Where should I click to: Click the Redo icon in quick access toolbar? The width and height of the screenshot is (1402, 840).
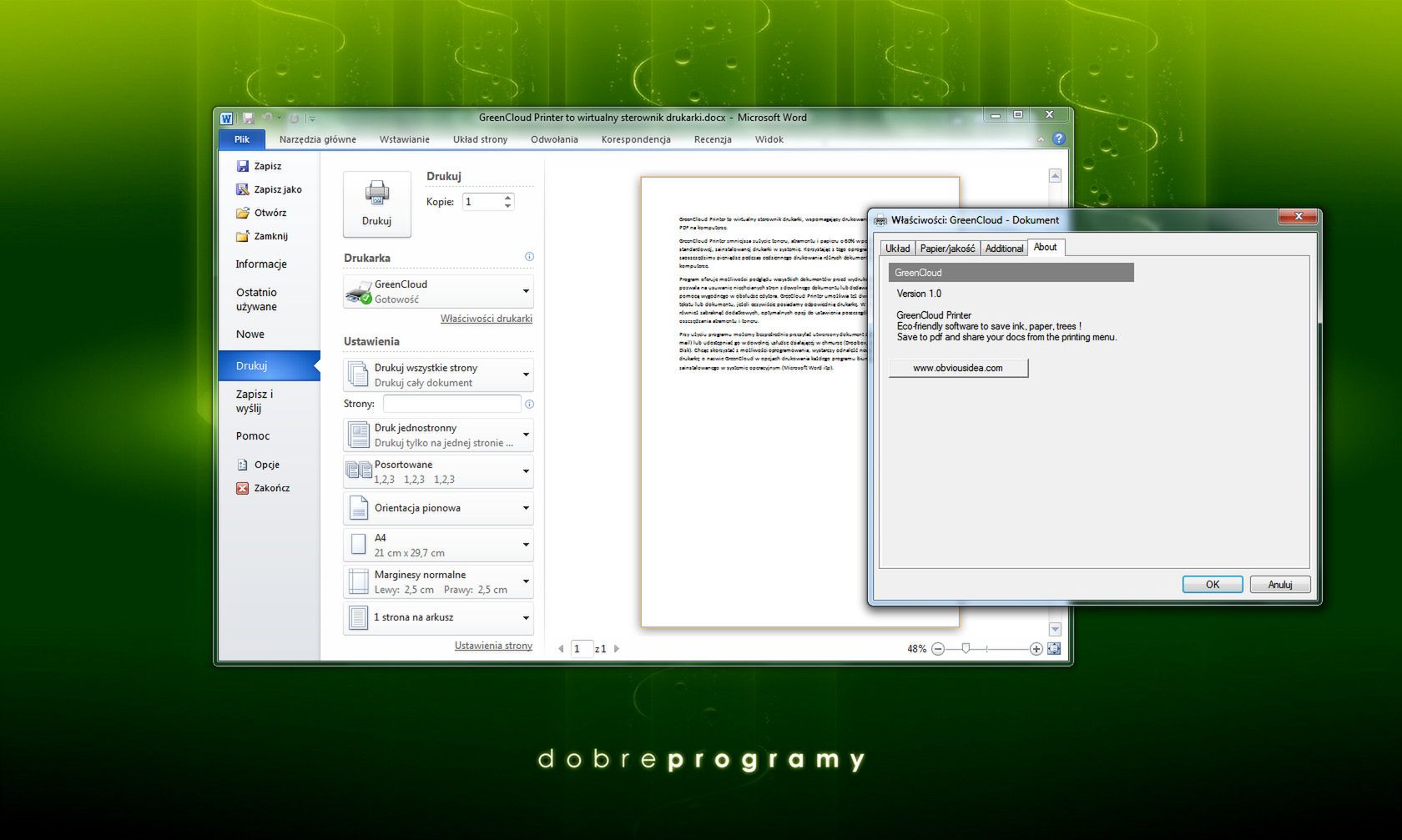pos(294,118)
